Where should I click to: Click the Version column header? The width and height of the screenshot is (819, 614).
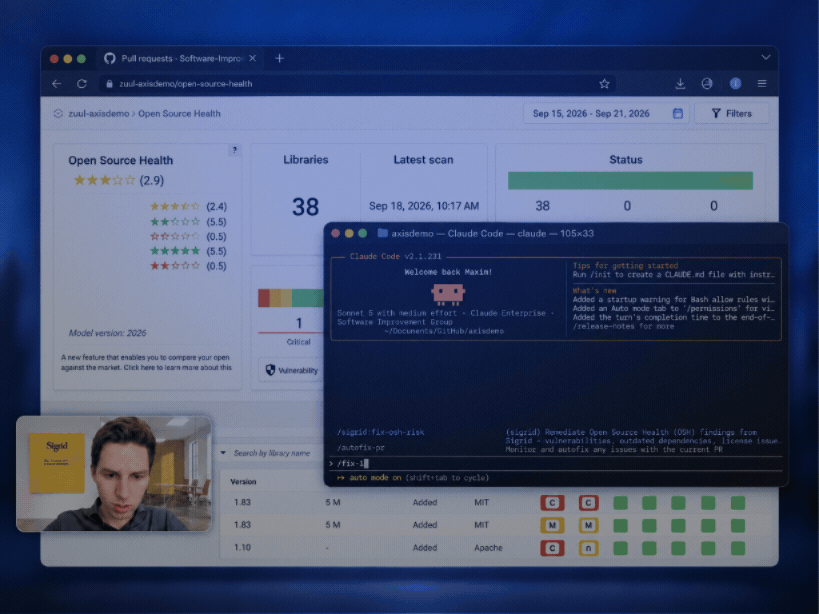tap(243, 481)
